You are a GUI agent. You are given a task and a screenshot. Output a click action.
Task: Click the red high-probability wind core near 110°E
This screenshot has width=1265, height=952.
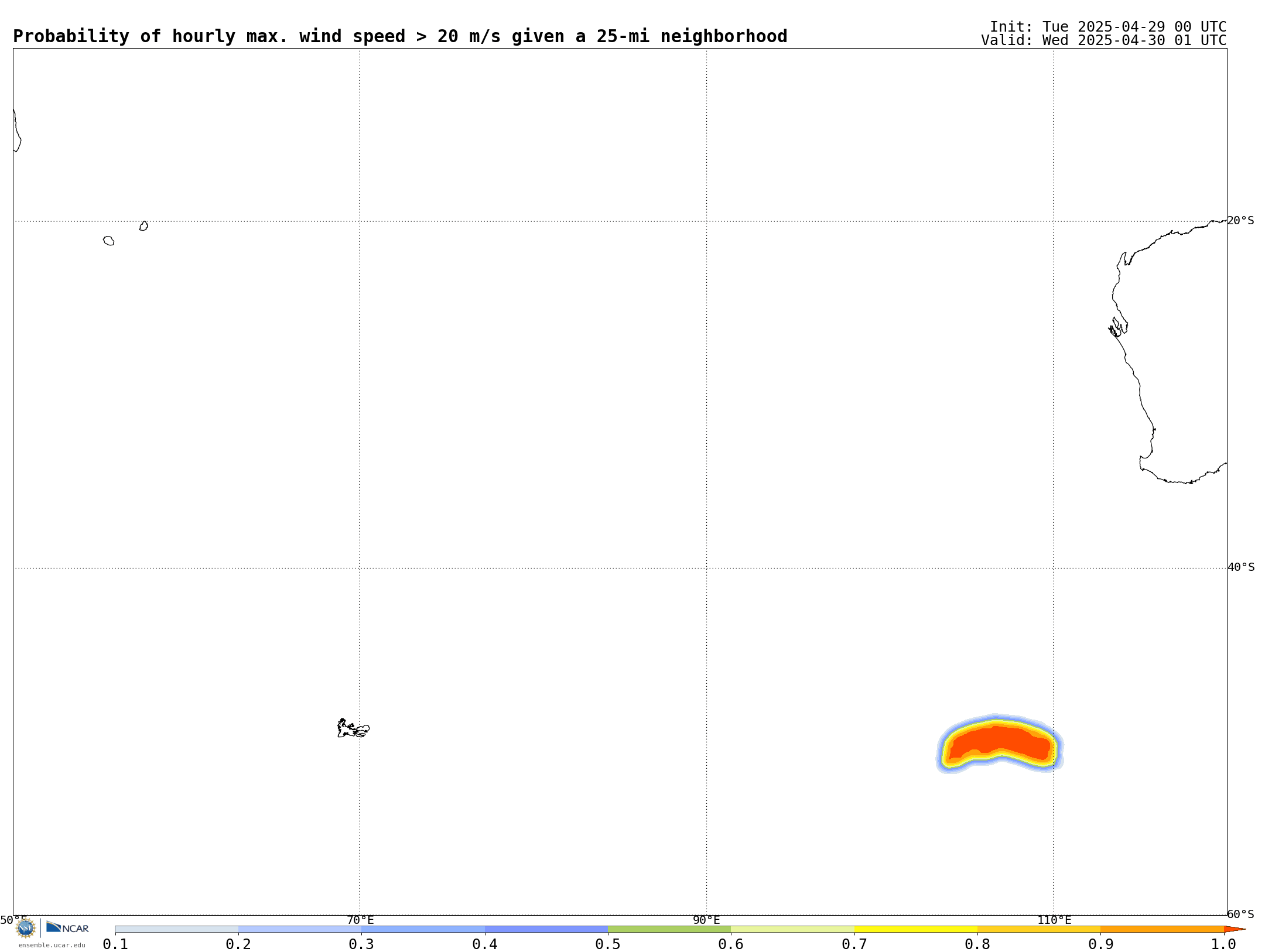(999, 741)
